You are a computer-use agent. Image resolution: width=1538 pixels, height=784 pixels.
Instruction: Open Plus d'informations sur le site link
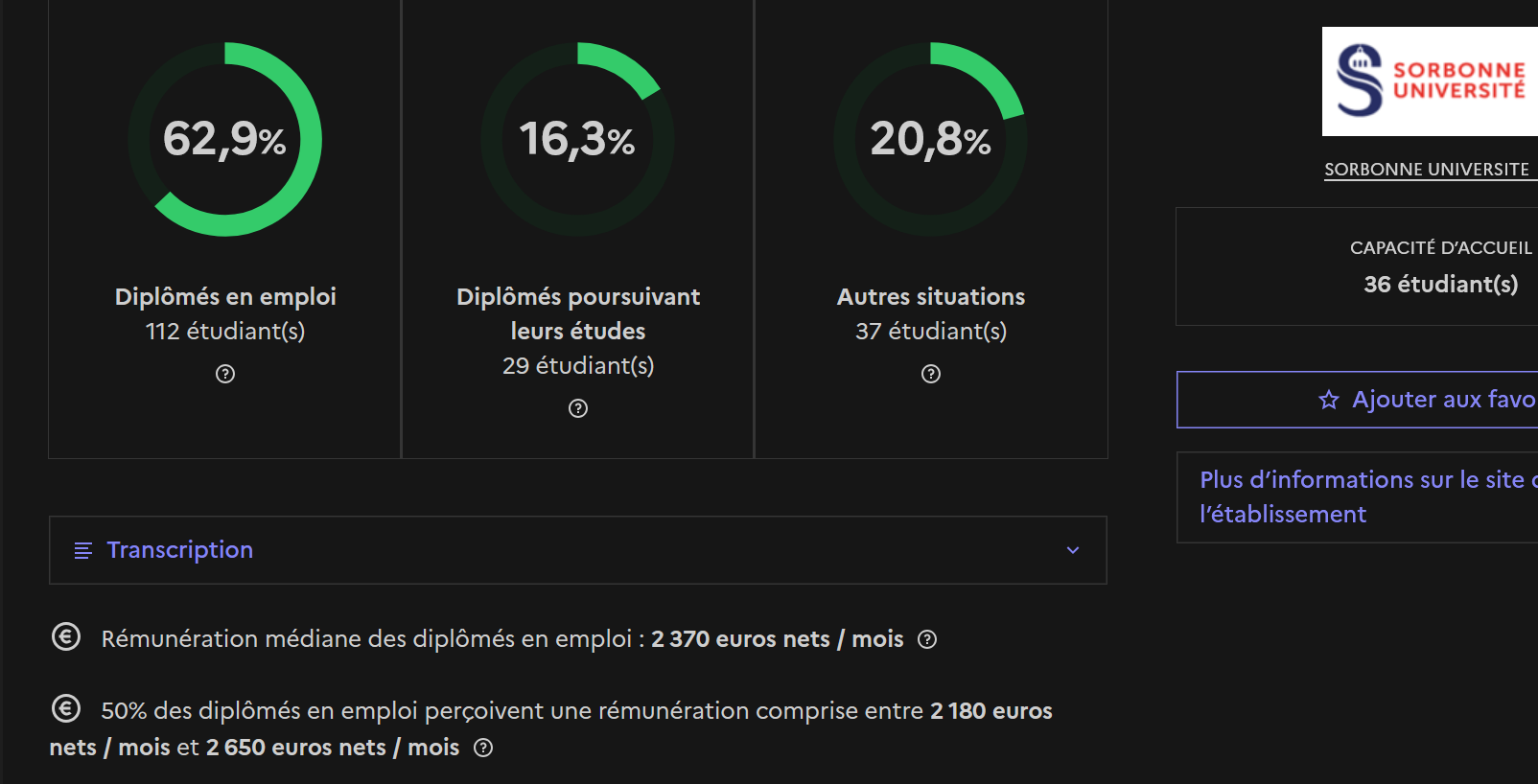point(1368,496)
